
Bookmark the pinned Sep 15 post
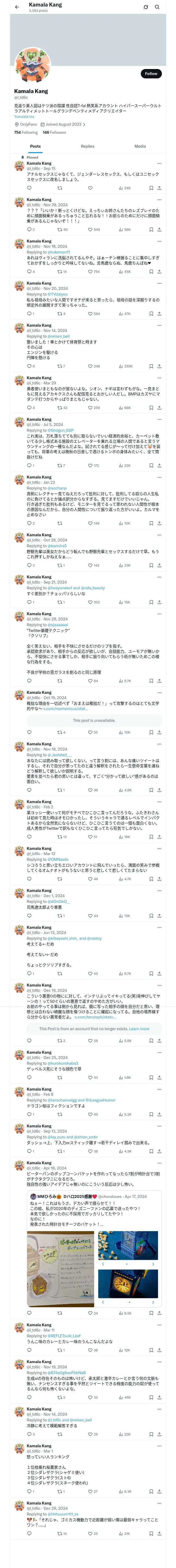coord(150,188)
